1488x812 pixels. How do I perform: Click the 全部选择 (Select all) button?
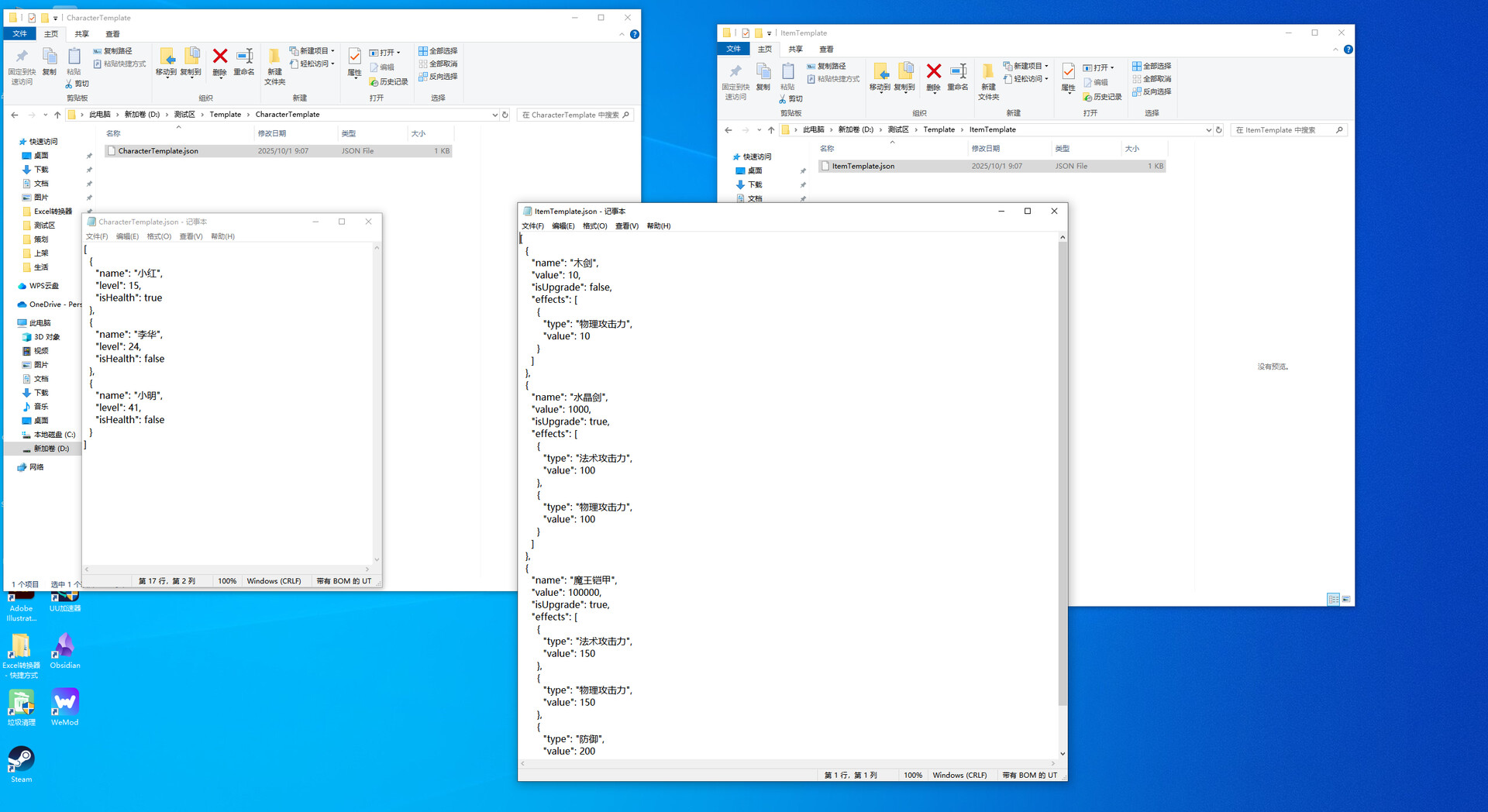tap(439, 50)
